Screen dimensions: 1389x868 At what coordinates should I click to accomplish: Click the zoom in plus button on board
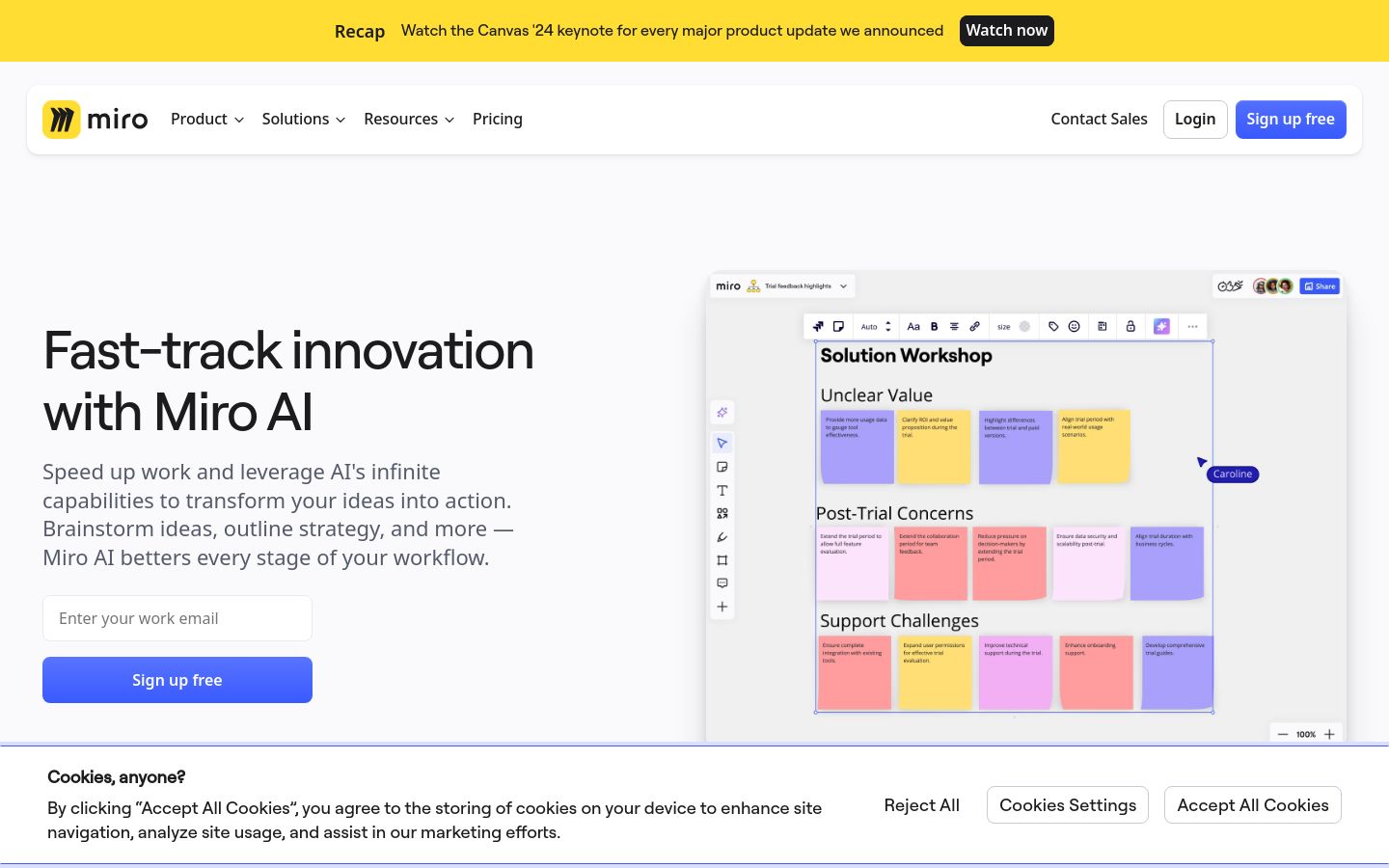click(x=1329, y=734)
